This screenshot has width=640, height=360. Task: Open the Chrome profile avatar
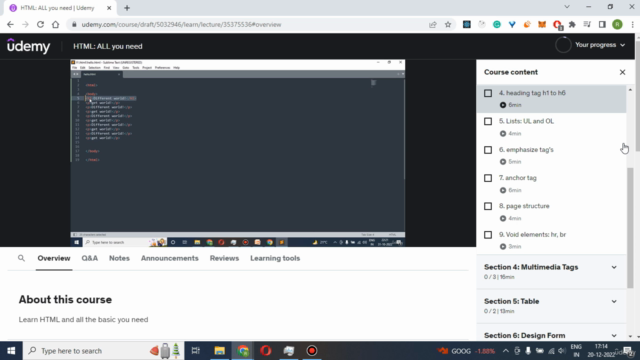click(617, 24)
